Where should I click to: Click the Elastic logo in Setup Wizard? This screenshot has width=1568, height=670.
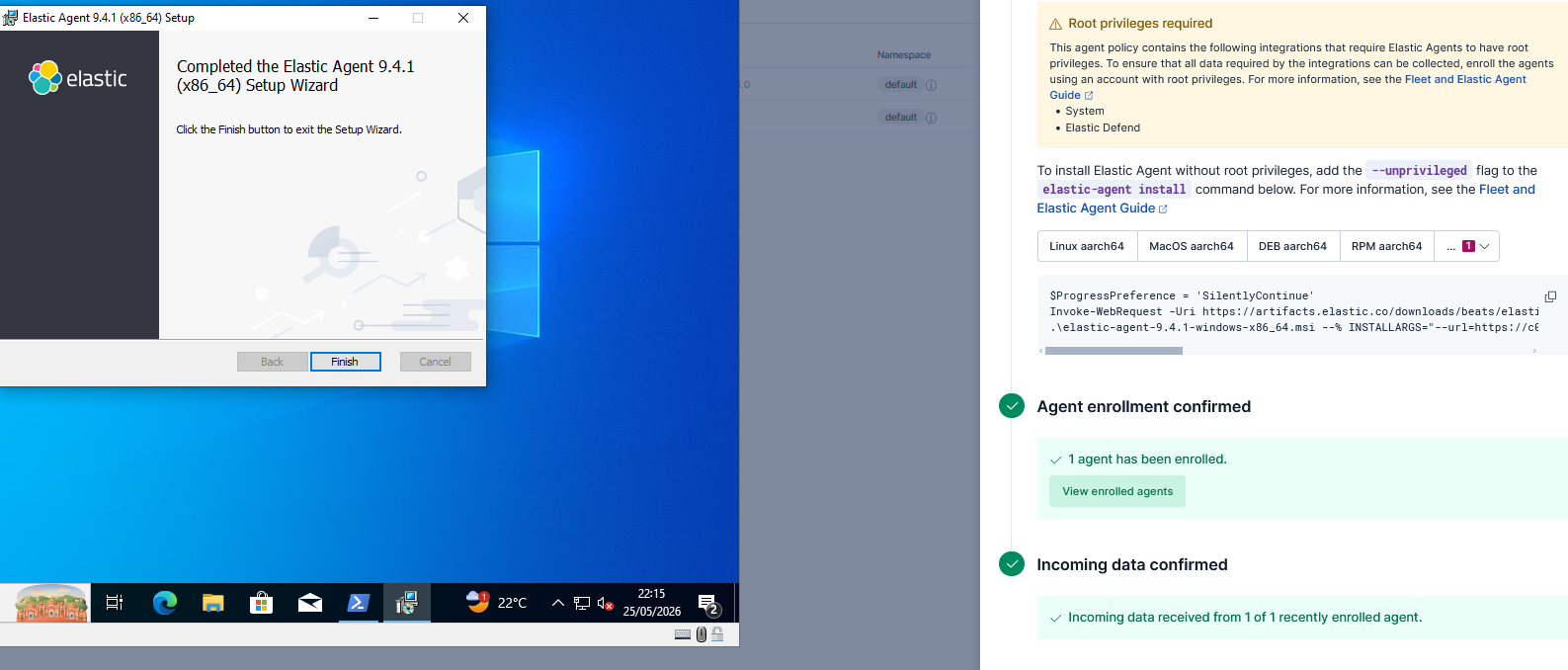click(x=78, y=78)
